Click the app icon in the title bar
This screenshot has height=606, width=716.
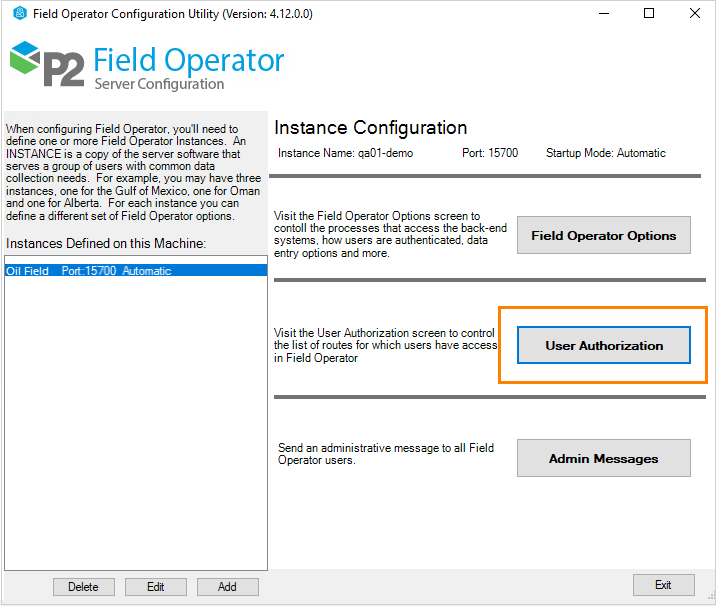pyautogui.click(x=19, y=13)
